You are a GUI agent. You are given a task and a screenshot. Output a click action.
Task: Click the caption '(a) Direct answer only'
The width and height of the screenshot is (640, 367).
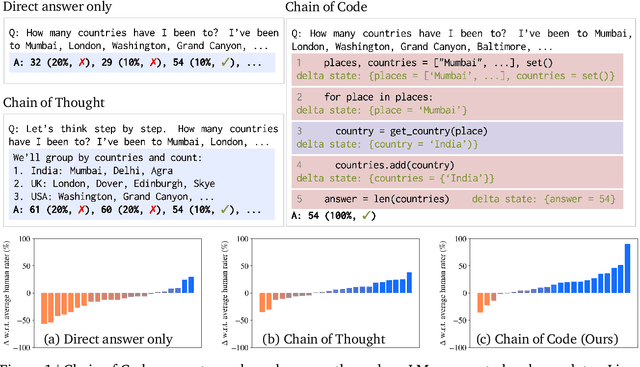point(108,339)
